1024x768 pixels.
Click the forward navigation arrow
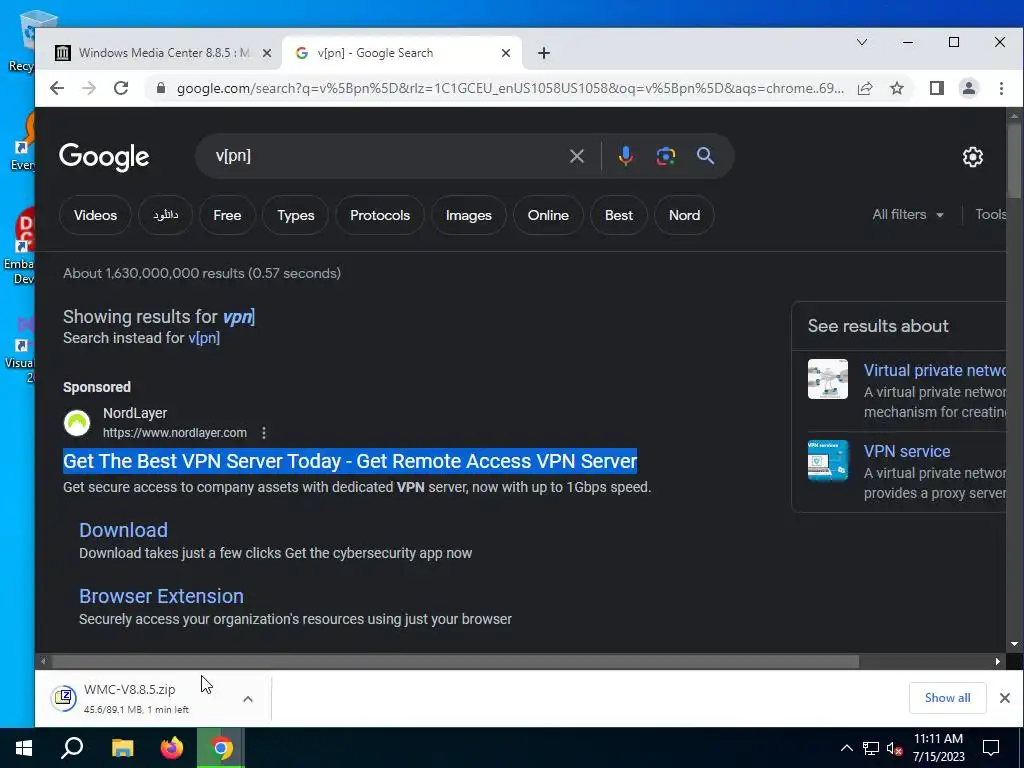[x=89, y=88]
